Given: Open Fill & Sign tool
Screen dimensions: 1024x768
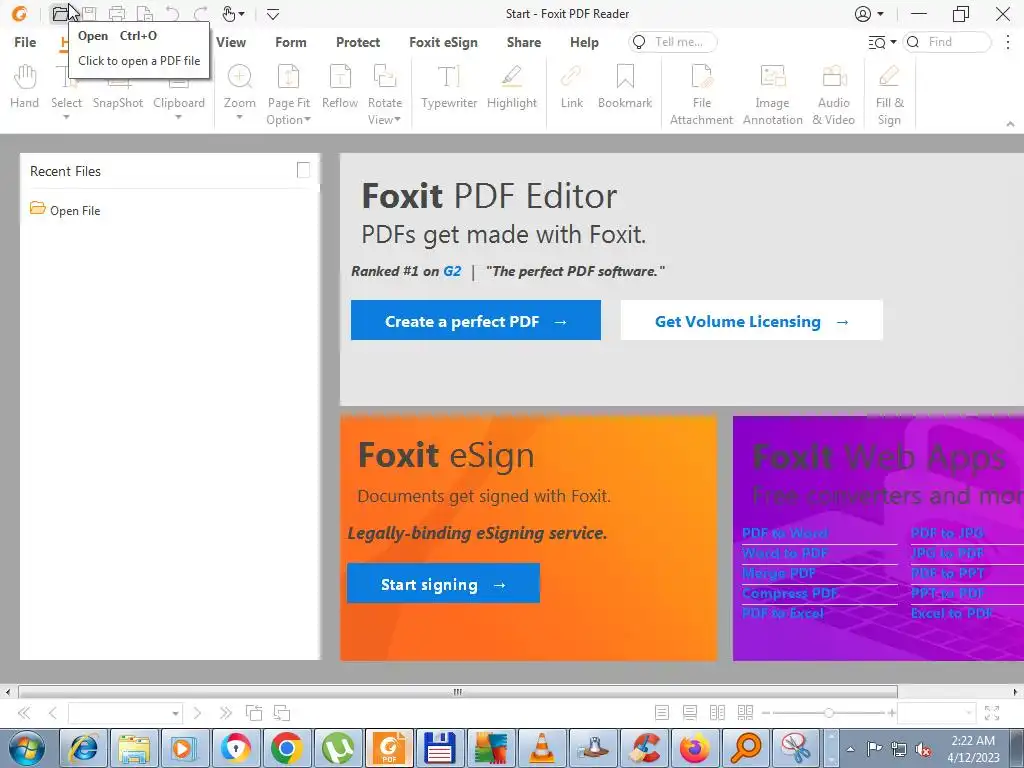Looking at the screenshot, I should (889, 95).
